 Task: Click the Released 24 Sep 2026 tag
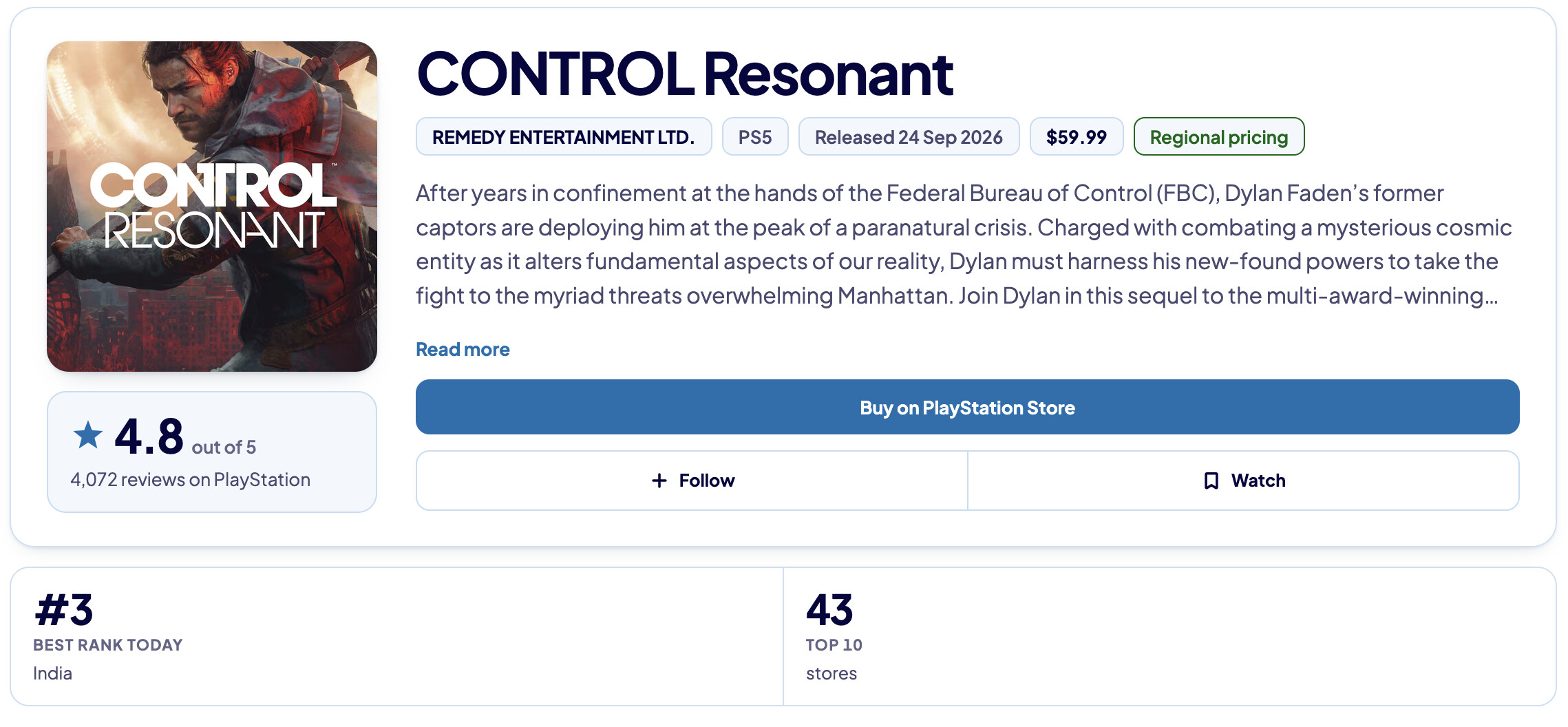909,137
